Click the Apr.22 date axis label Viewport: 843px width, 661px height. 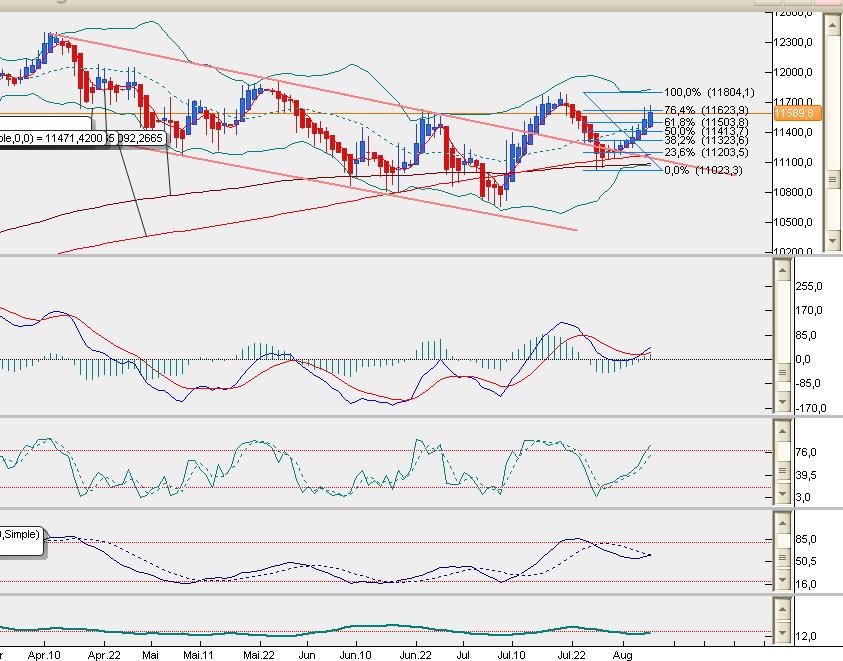coord(104,655)
